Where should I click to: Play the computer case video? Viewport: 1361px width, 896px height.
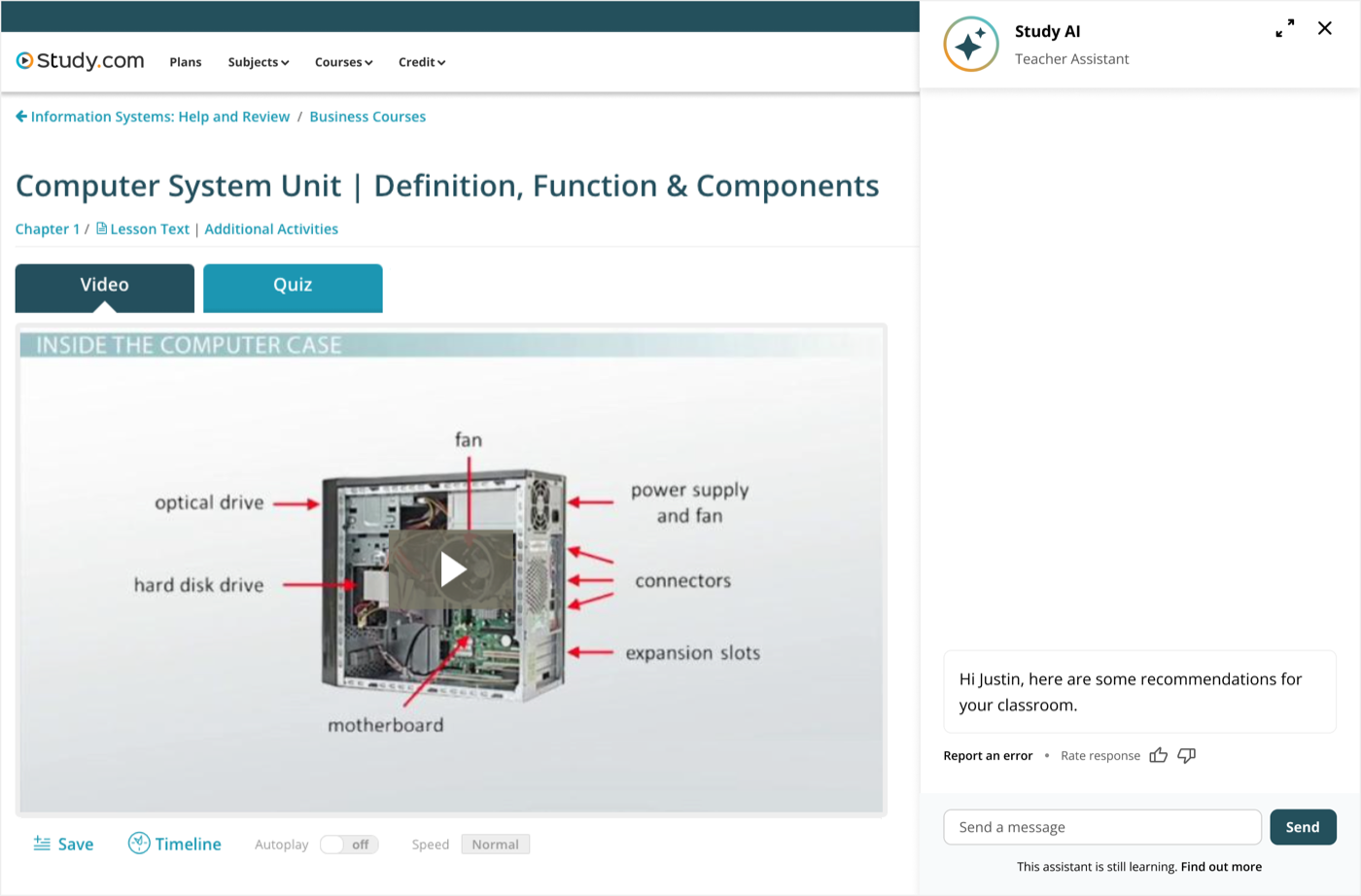click(x=452, y=569)
